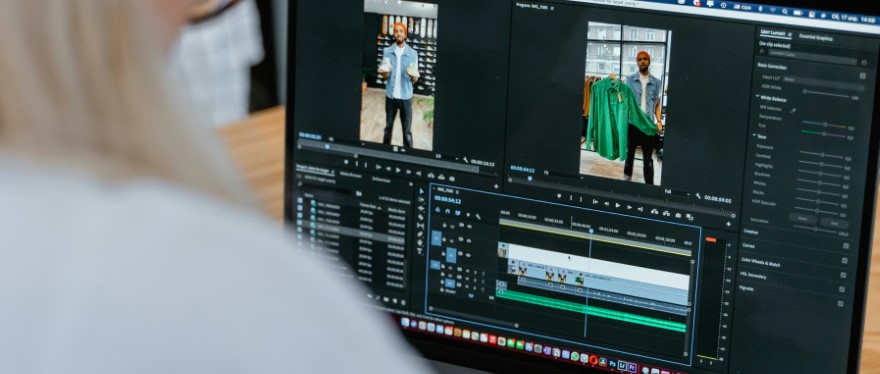Toggle the Curves section checkbox
Image resolution: width=880 pixels, height=374 pixels.
[845, 246]
